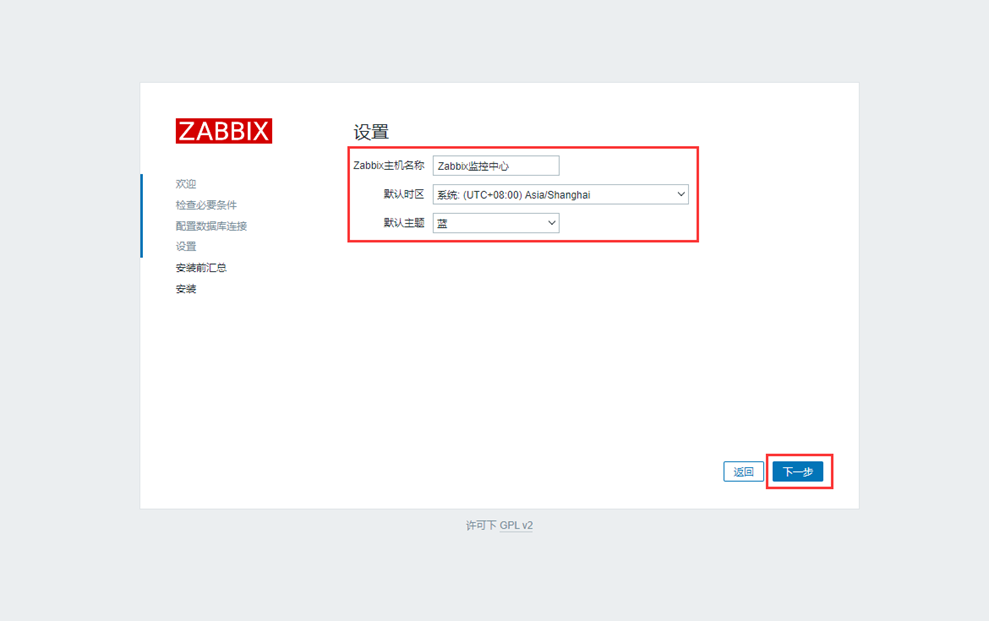Select the 配置数据库连接 step
Screen dimensions: 989x621
coord(211,226)
